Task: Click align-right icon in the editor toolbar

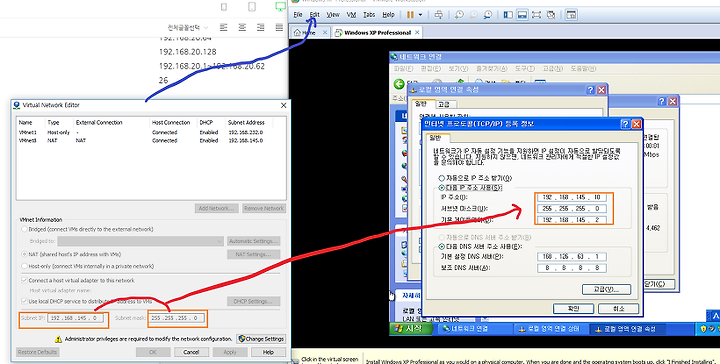Action: coord(260,28)
